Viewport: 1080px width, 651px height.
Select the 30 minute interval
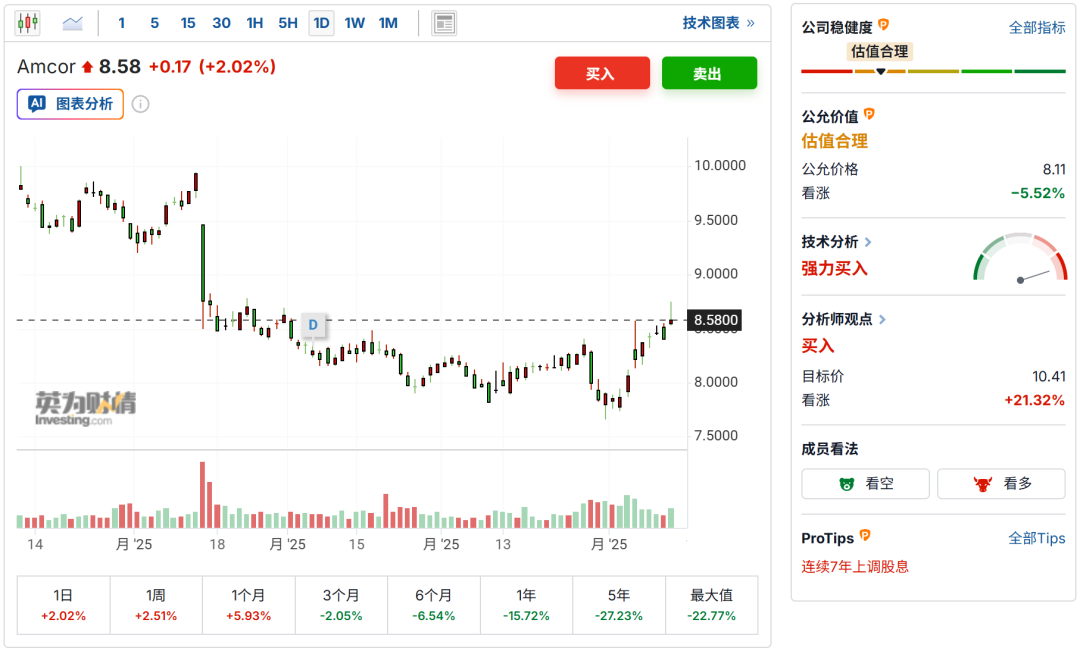pos(221,23)
